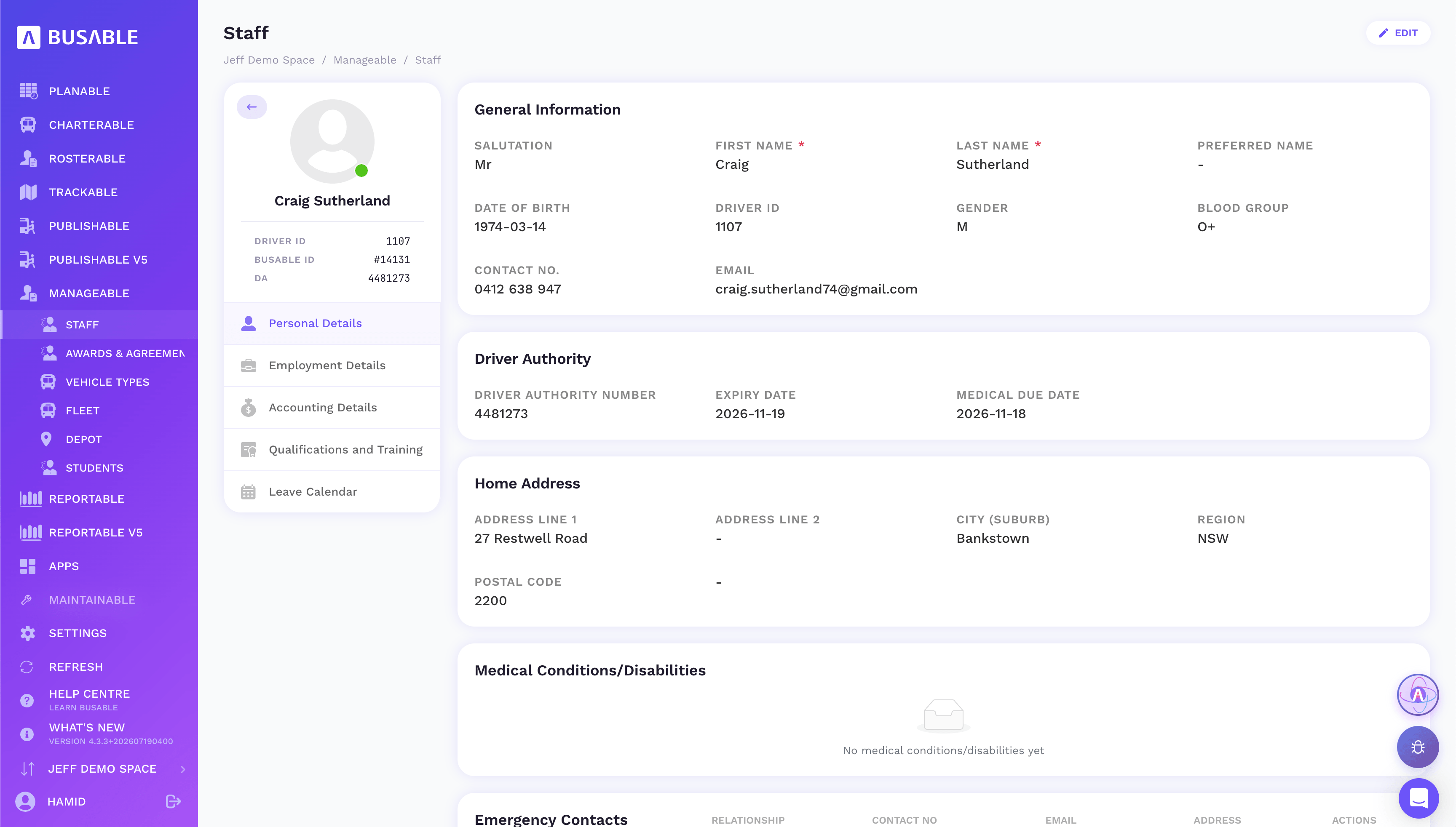Go back using the left arrow button

[252, 107]
